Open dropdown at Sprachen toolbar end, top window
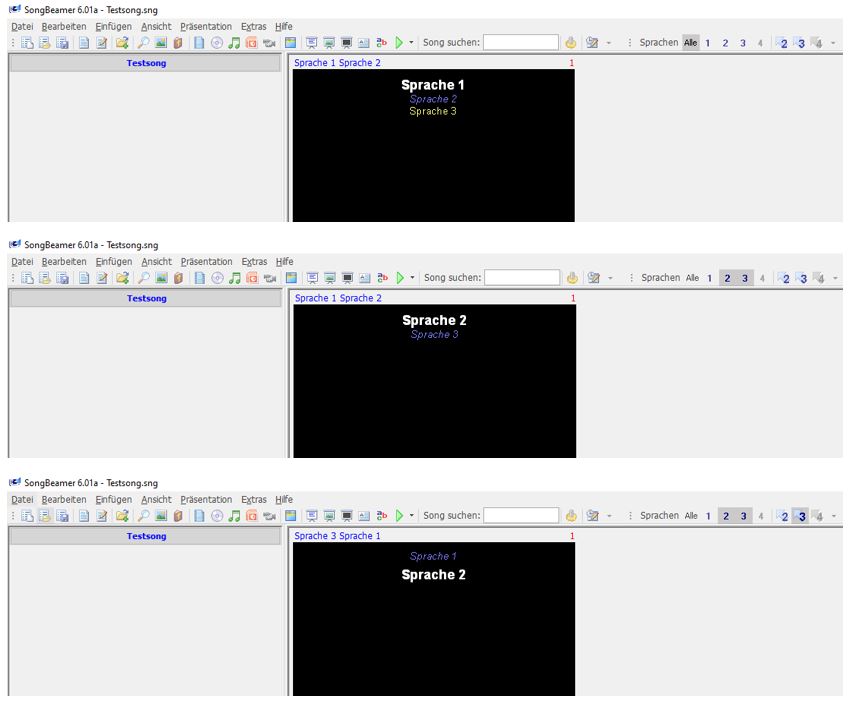This screenshot has width=853, height=703. click(x=833, y=43)
